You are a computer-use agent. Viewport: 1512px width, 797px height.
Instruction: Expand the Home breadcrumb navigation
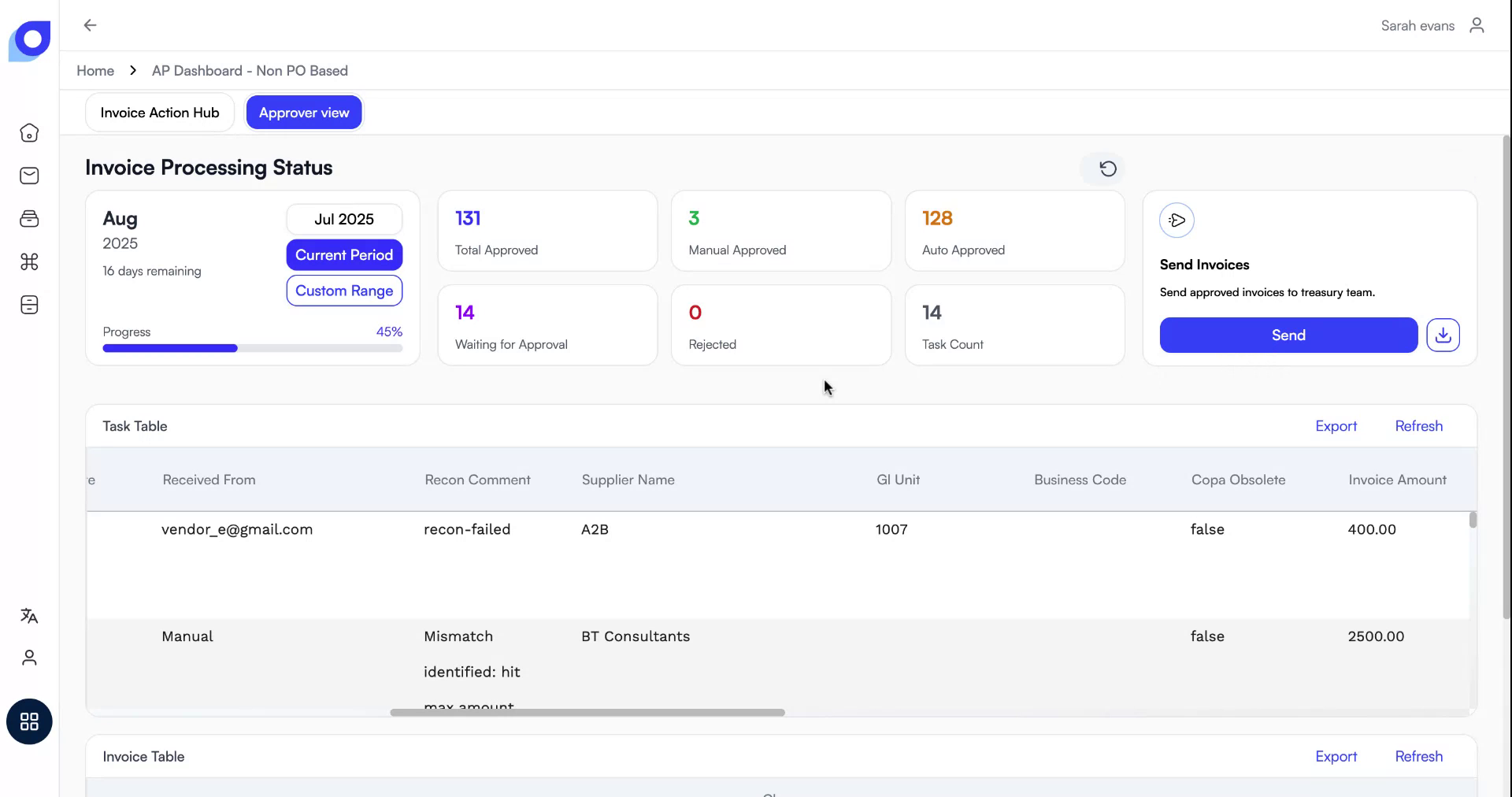click(95, 70)
